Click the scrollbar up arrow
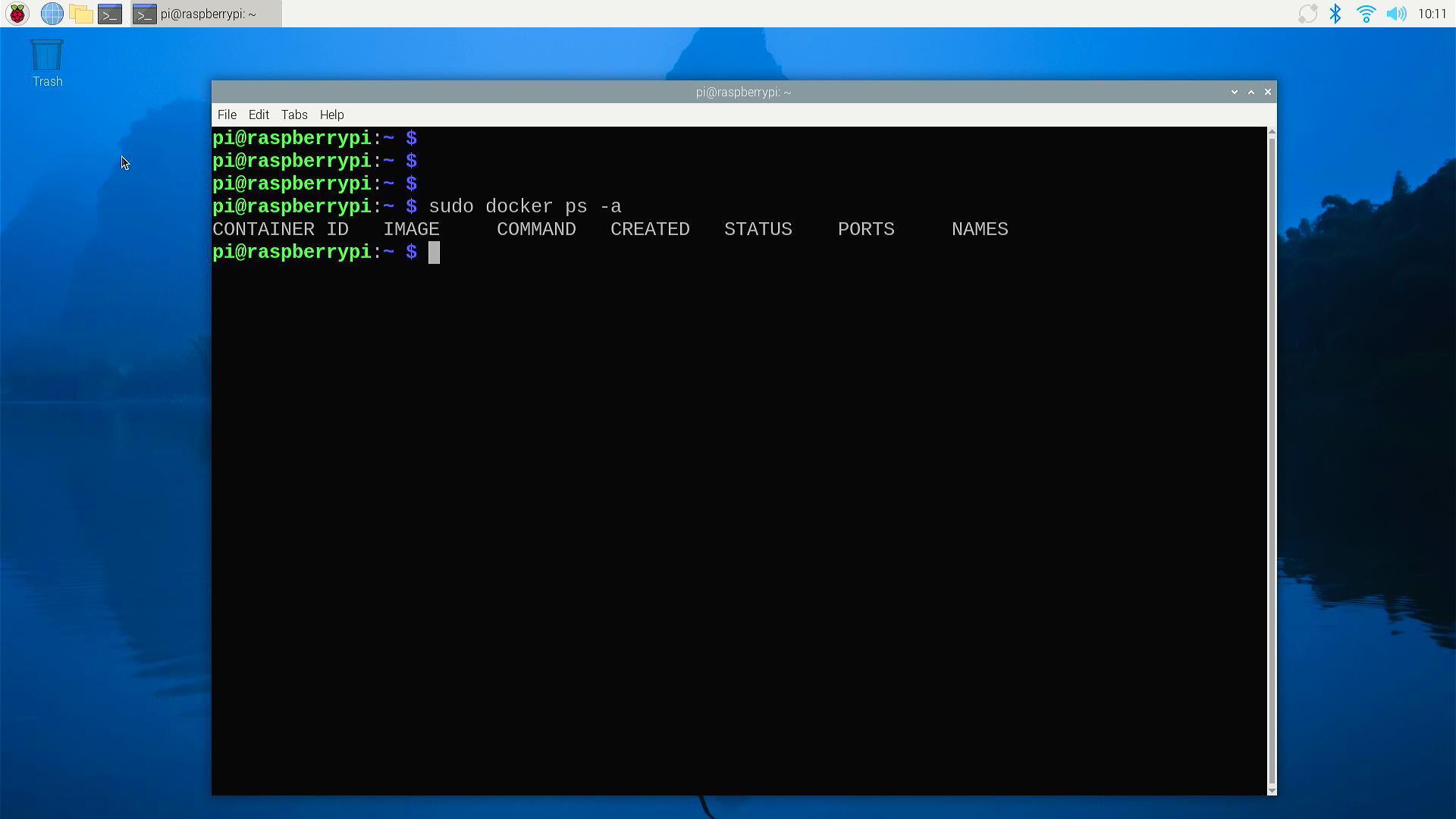 [x=1272, y=132]
